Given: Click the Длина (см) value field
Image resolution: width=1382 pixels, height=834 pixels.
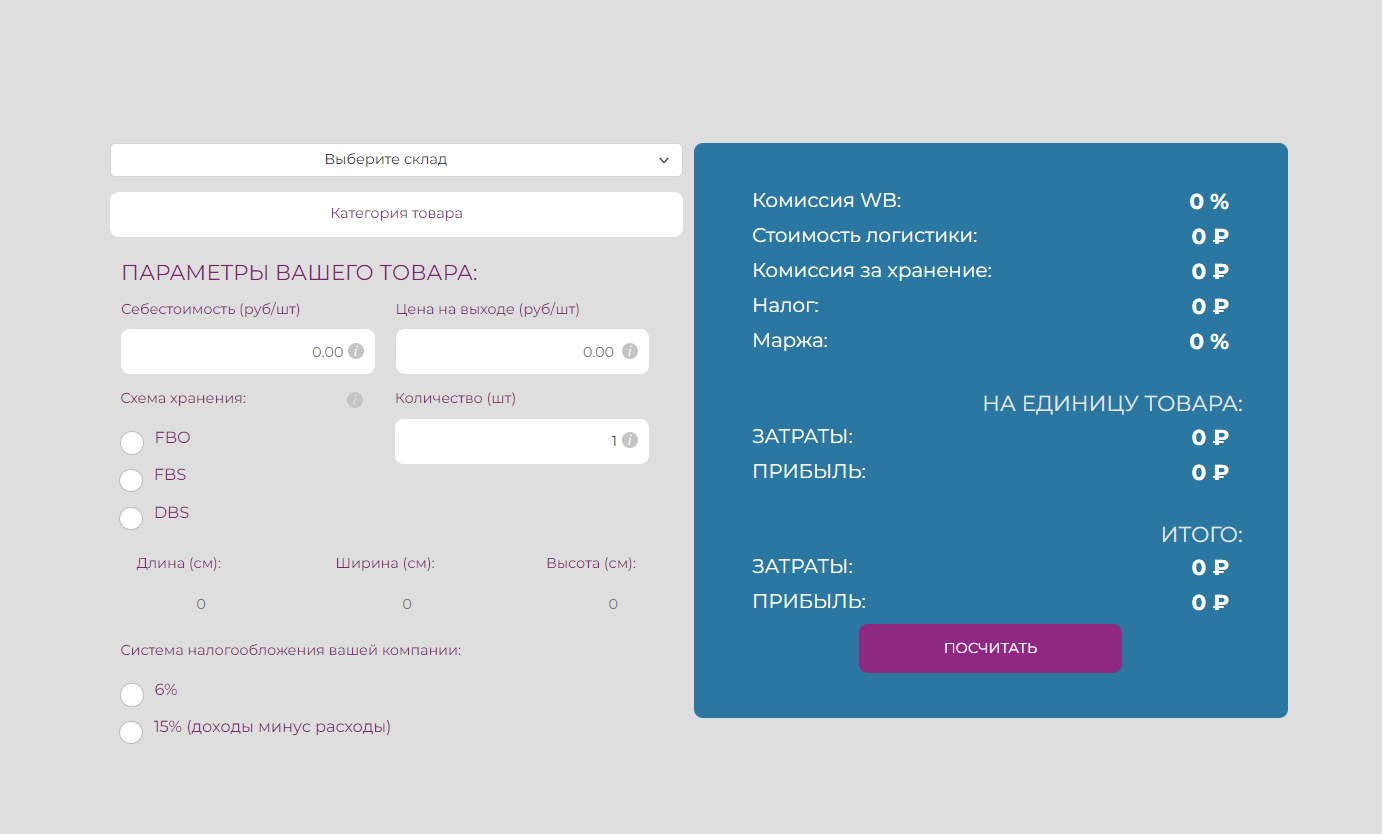Looking at the screenshot, I should coord(201,604).
